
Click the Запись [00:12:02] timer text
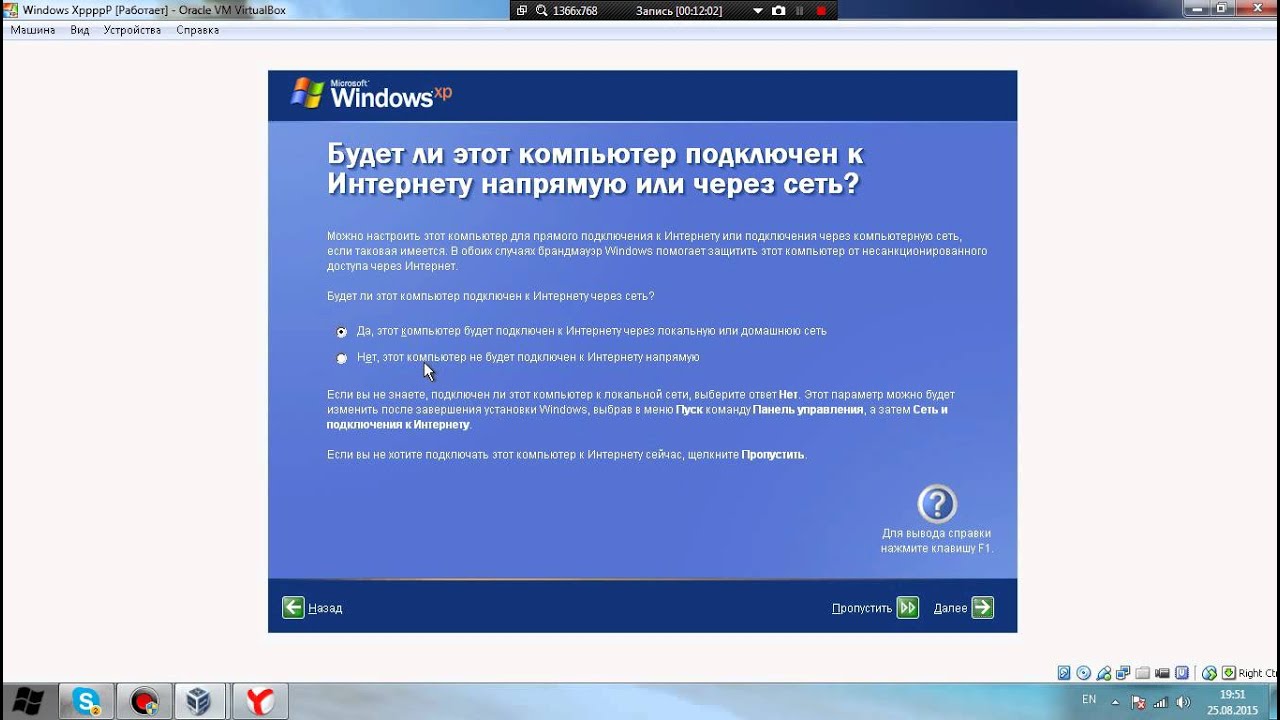(x=679, y=11)
